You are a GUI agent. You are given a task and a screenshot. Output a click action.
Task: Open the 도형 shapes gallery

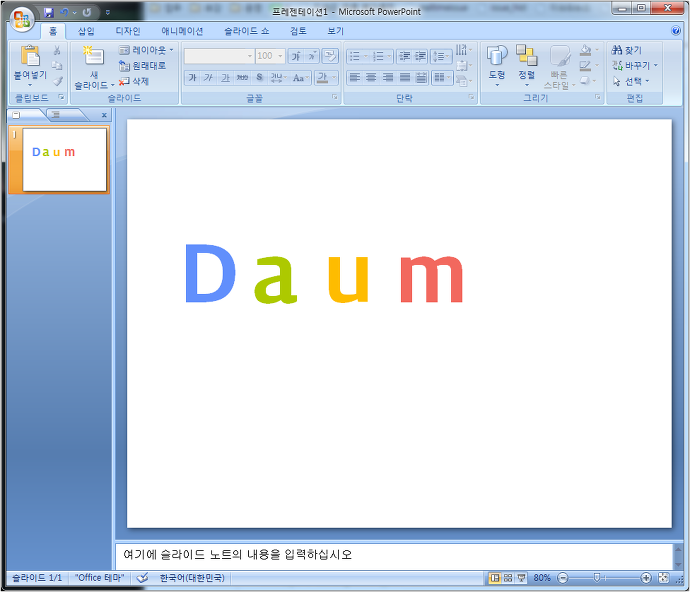pyautogui.click(x=497, y=65)
